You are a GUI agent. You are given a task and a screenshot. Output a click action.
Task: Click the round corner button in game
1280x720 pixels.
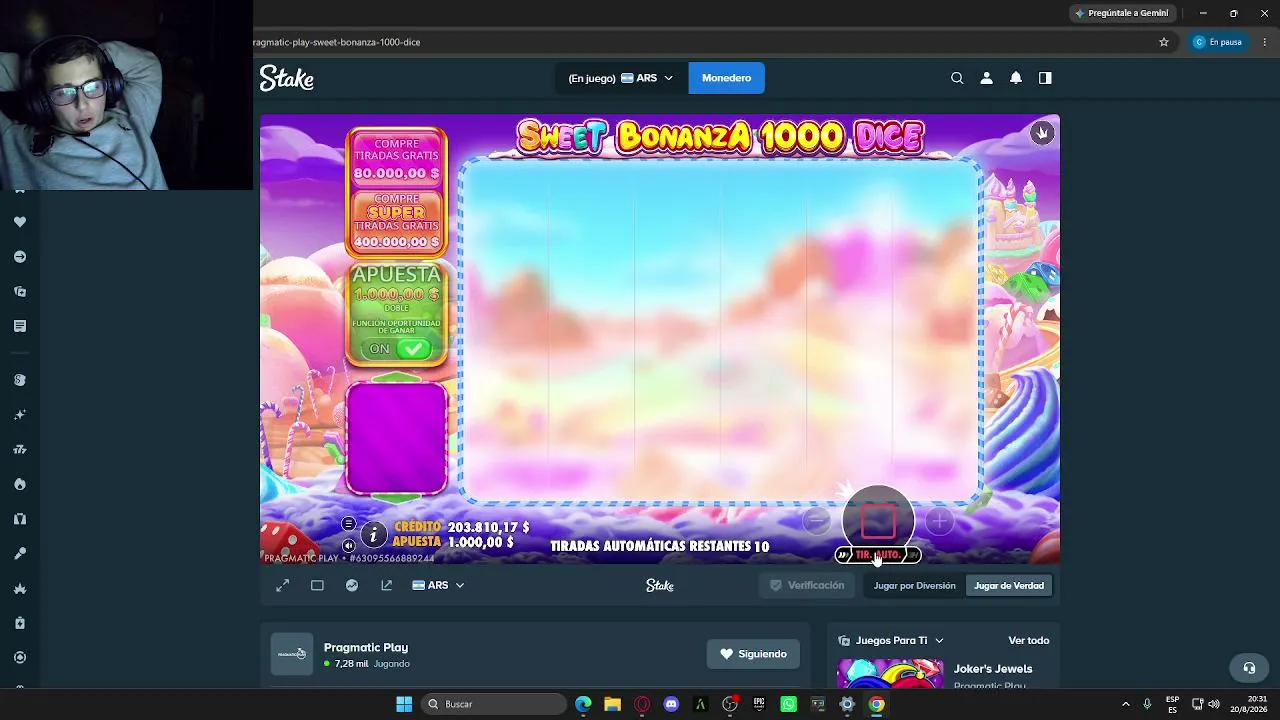click(1042, 133)
